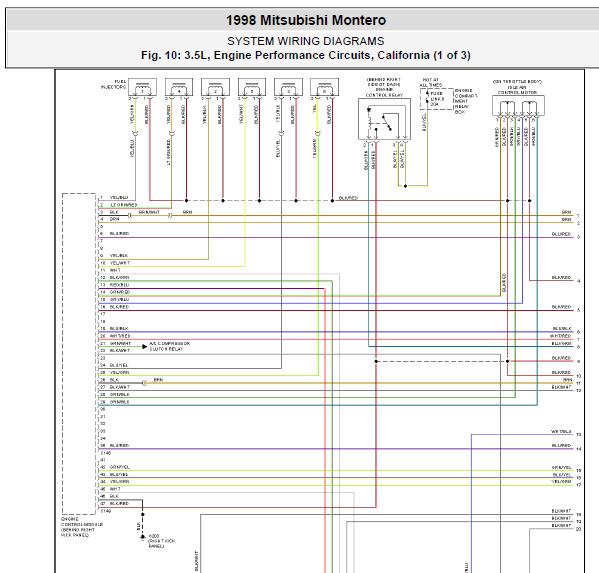Click ECM pin 47 BLK/RED label
Viewport: 599px width, 573px height.
point(119,503)
